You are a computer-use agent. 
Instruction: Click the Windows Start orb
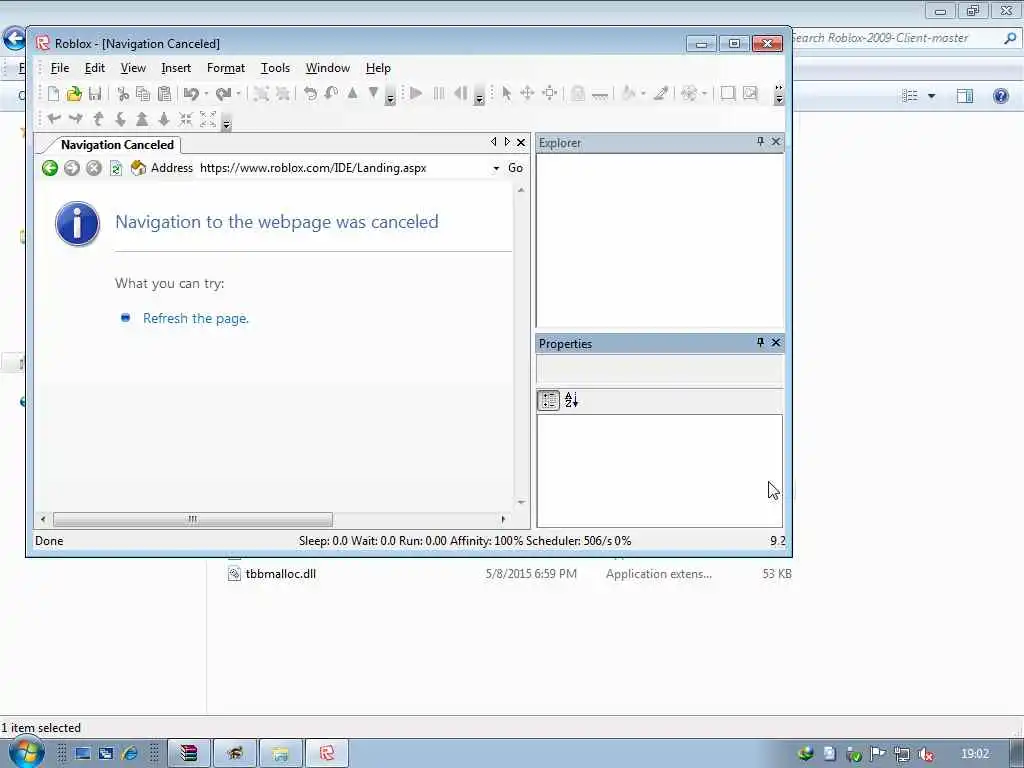coord(26,753)
